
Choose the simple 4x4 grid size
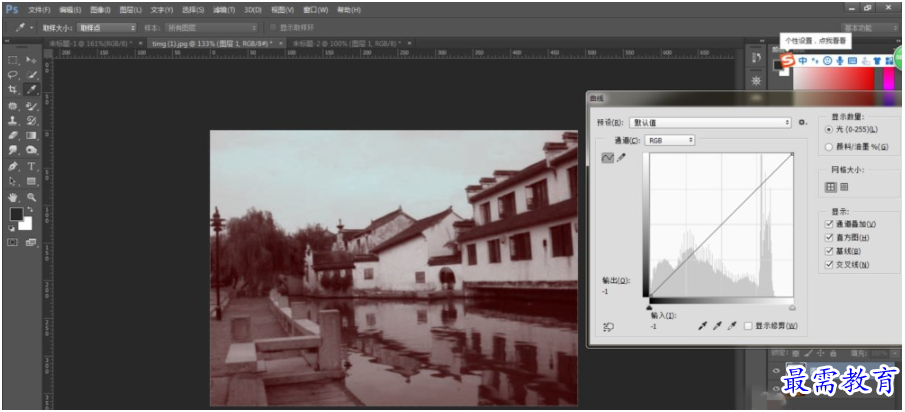click(x=831, y=187)
